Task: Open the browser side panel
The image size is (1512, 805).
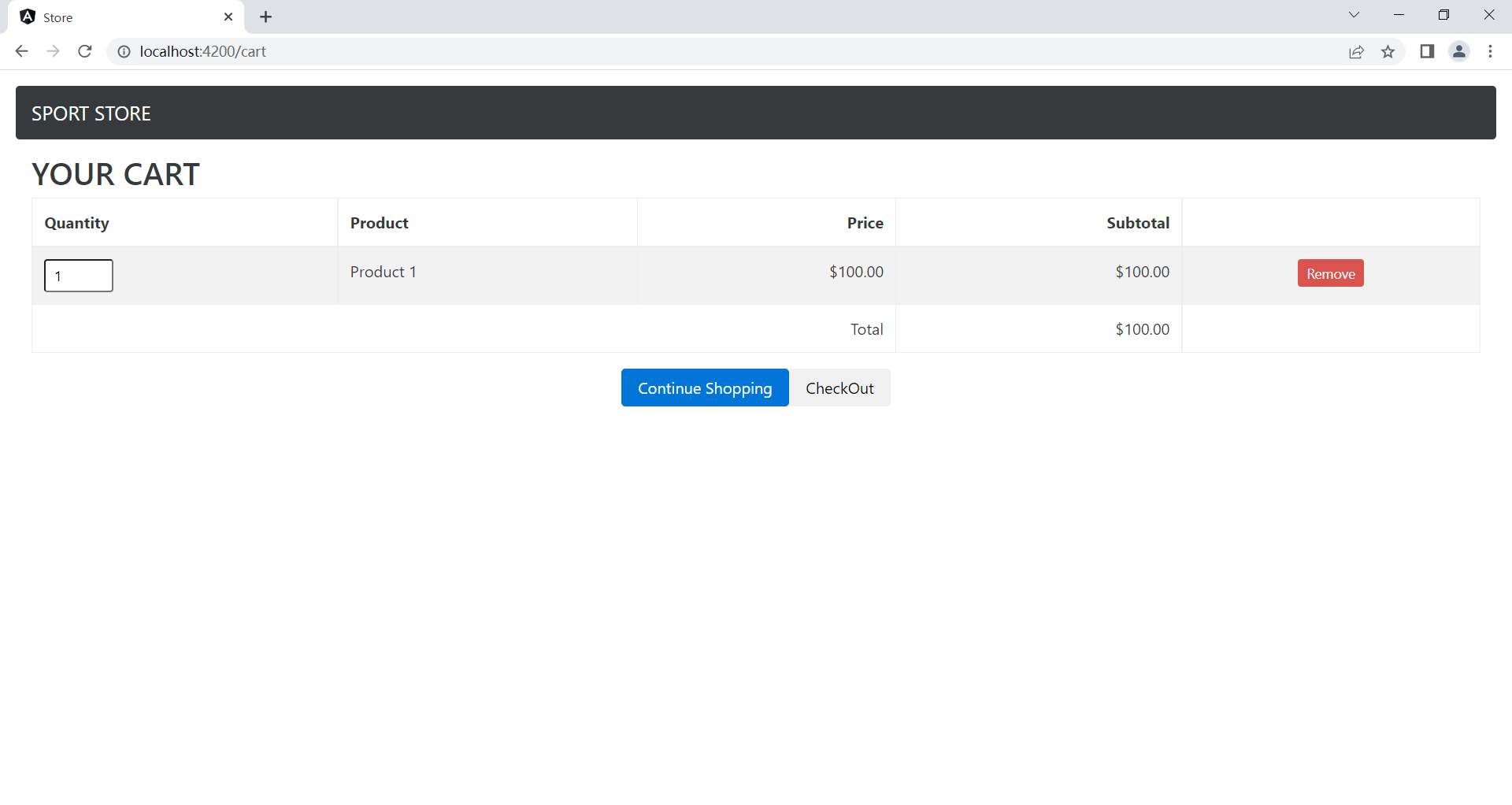Action: (x=1427, y=51)
